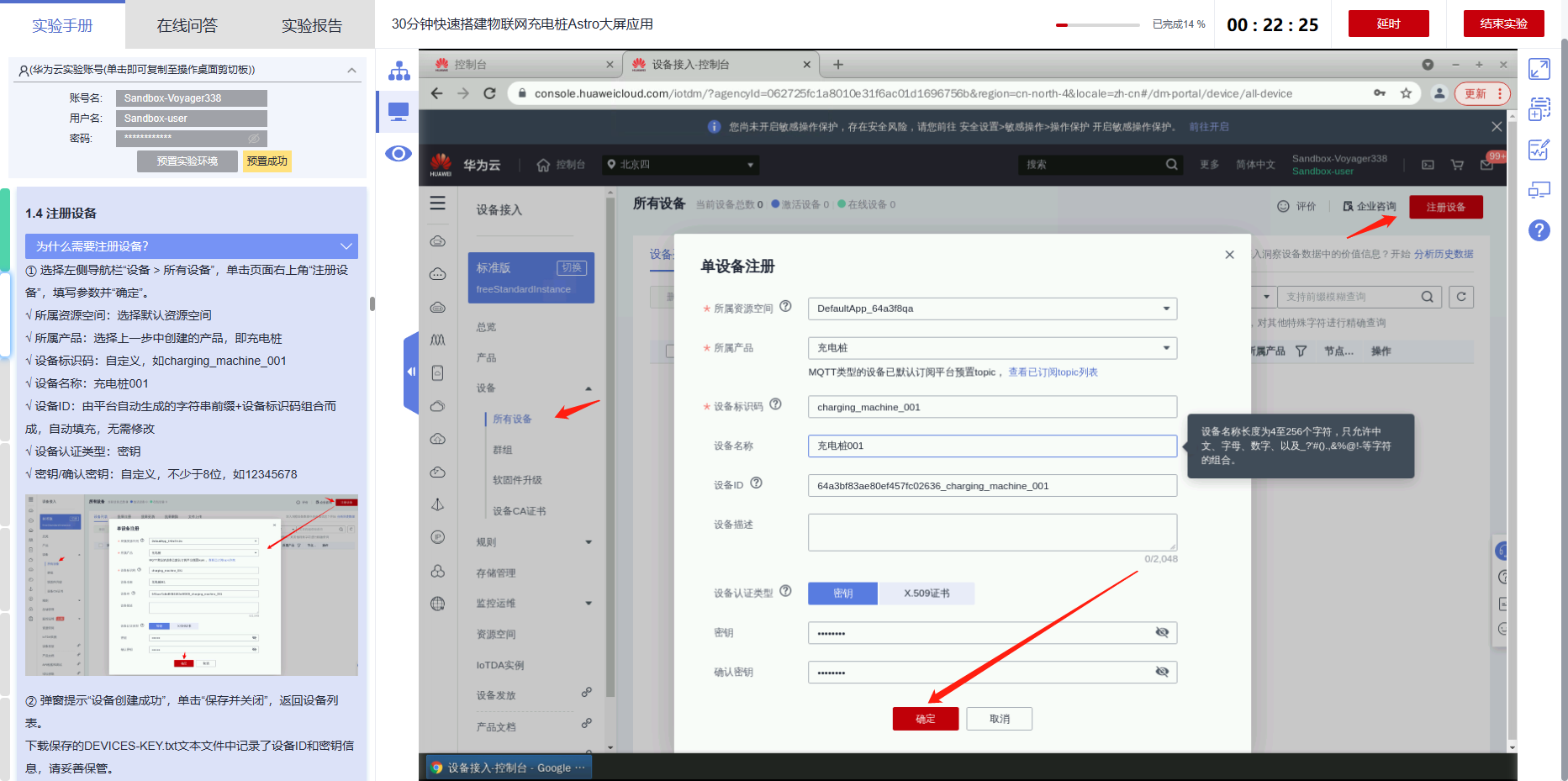The width and height of the screenshot is (1568, 781).
Task: Click the saved-password key icon in address bar
Action: [1380, 93]
